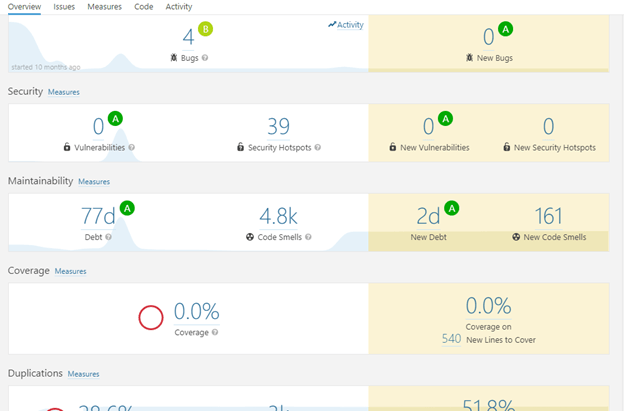The width and height of the screenshot is (624, 411).
Task: Click the A rating badge for New Bugs
Action: click(x=505, y=29)
